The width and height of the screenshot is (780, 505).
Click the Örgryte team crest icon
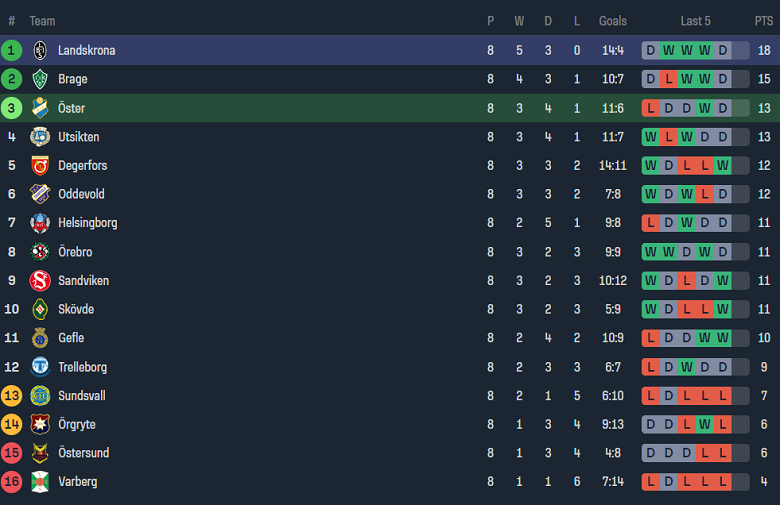[40, 424]
